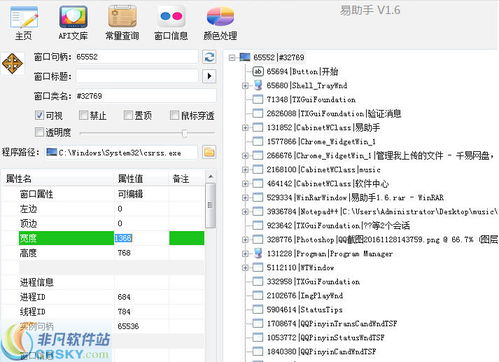Open the 颜色处理 color processing icon
Viewport: 499px width, 362px height.
click(220, 23)
